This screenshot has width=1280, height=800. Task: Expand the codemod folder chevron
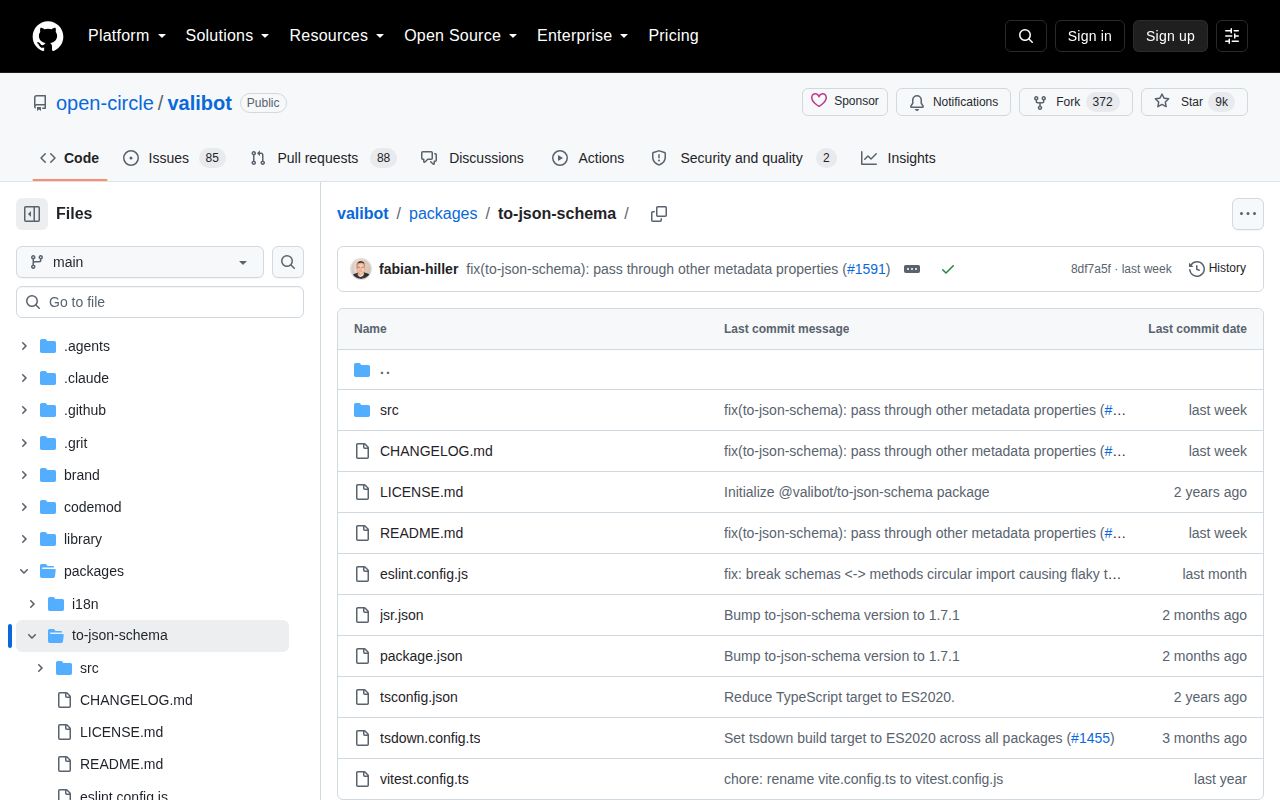coord(24,507)
